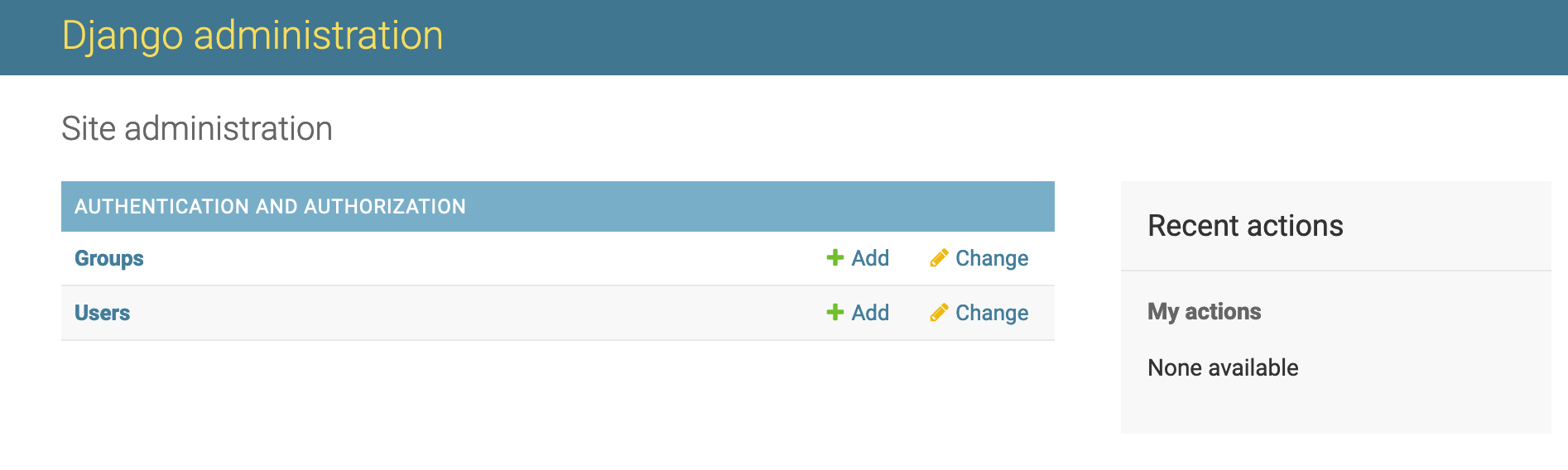Screen dimensions: 1568x470
Task: Click the pencil icon in Users row
Action: coord(939,313)
